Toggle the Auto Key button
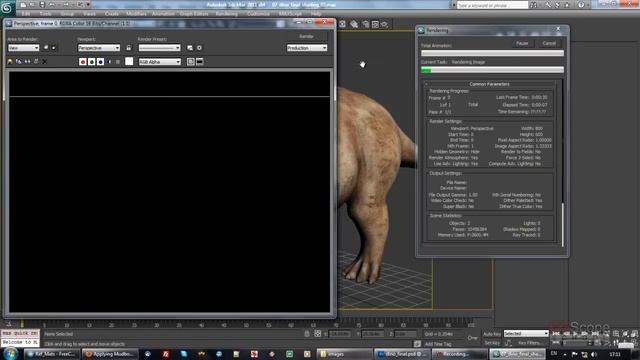The width and height of the screenshot is (640, 360). (492, 334)
